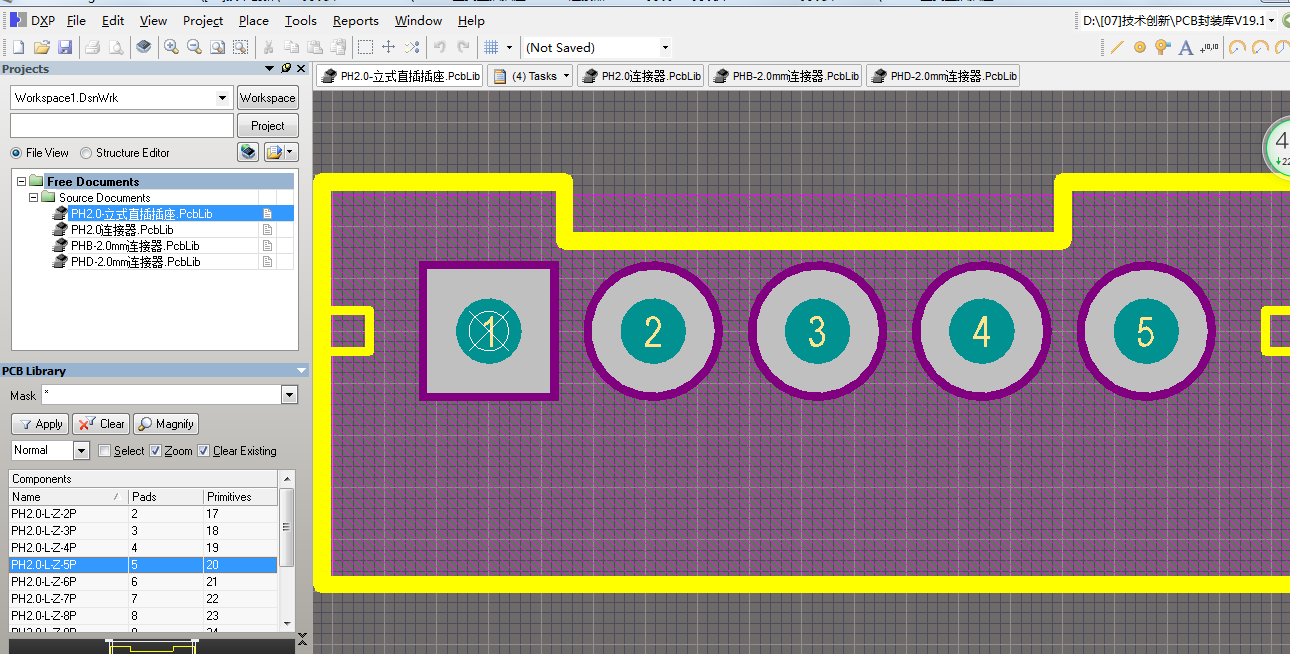
Task: Open the (4) Tasks tab button
Action: coord(531,76)
